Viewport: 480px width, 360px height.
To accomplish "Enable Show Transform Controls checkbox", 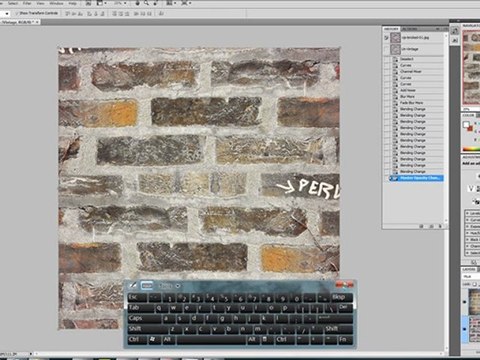I will click(16, 13).
